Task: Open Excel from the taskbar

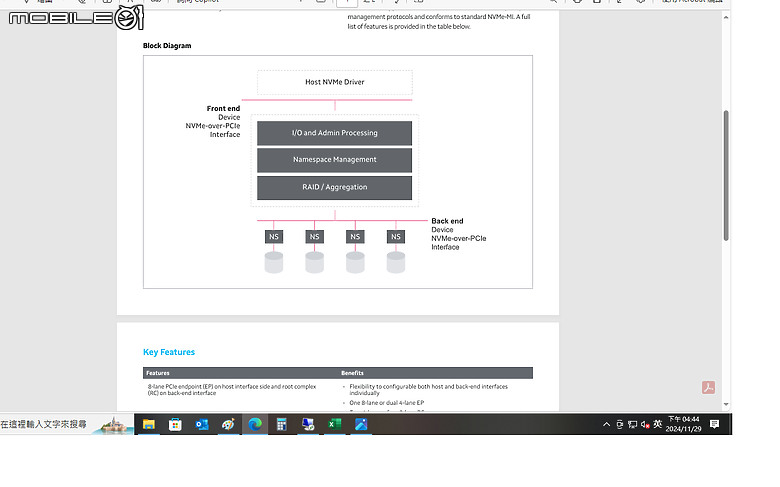Action: 335,424
